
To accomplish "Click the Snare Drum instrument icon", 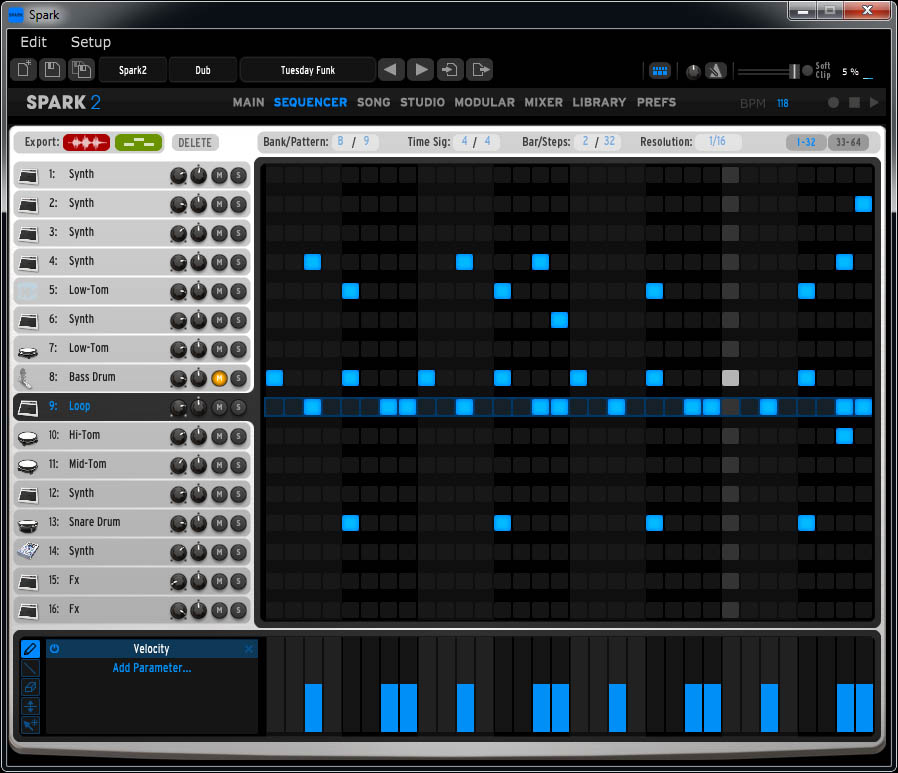I will point(29,523).
